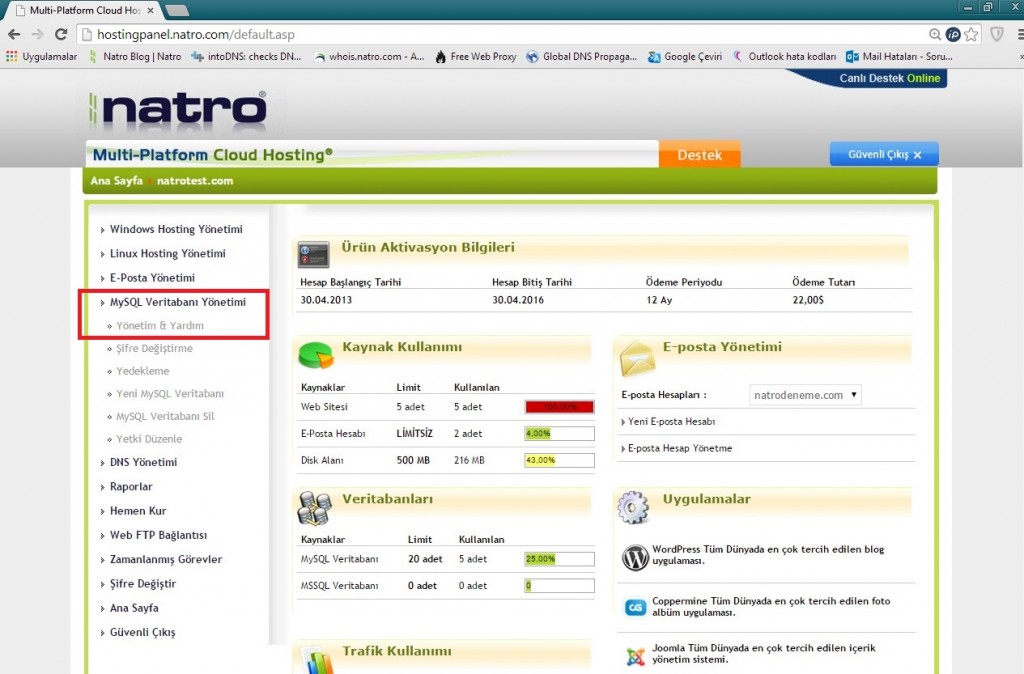1024x674 pixels.
Task: Click the Uygulamalar gear icon
Action: coord(633,507)
